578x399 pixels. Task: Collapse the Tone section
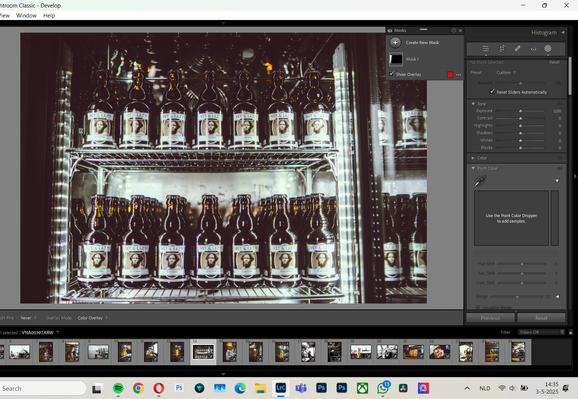(x=473, y=104)
